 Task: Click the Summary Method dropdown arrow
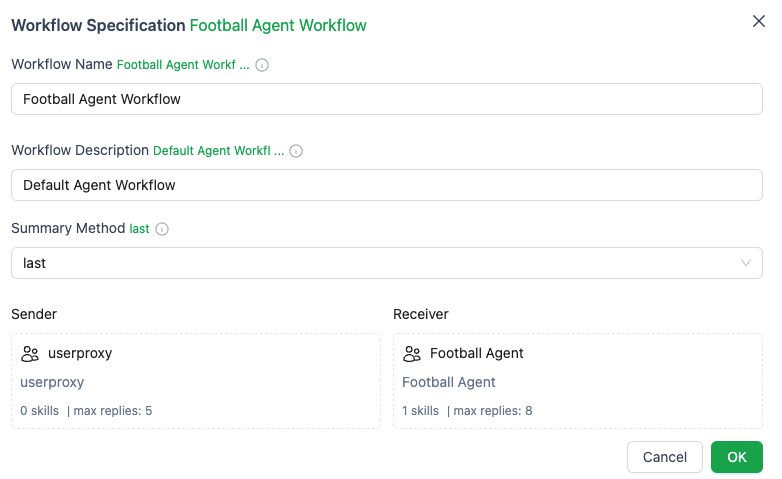pos(746,263)
